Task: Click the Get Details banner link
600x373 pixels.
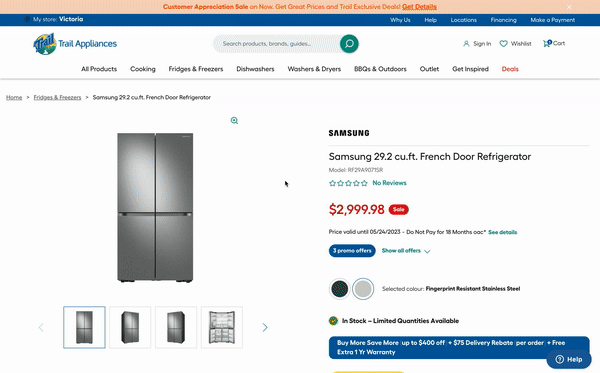Action: 419,7
